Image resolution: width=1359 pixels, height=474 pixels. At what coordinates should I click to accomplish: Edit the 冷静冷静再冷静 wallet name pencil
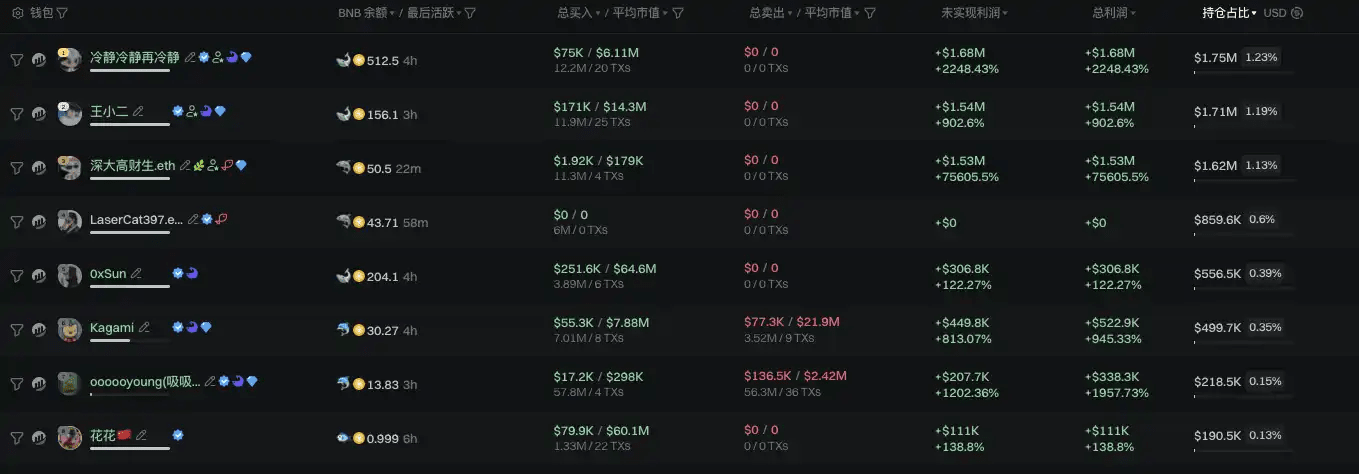click(x=190, y=58)
